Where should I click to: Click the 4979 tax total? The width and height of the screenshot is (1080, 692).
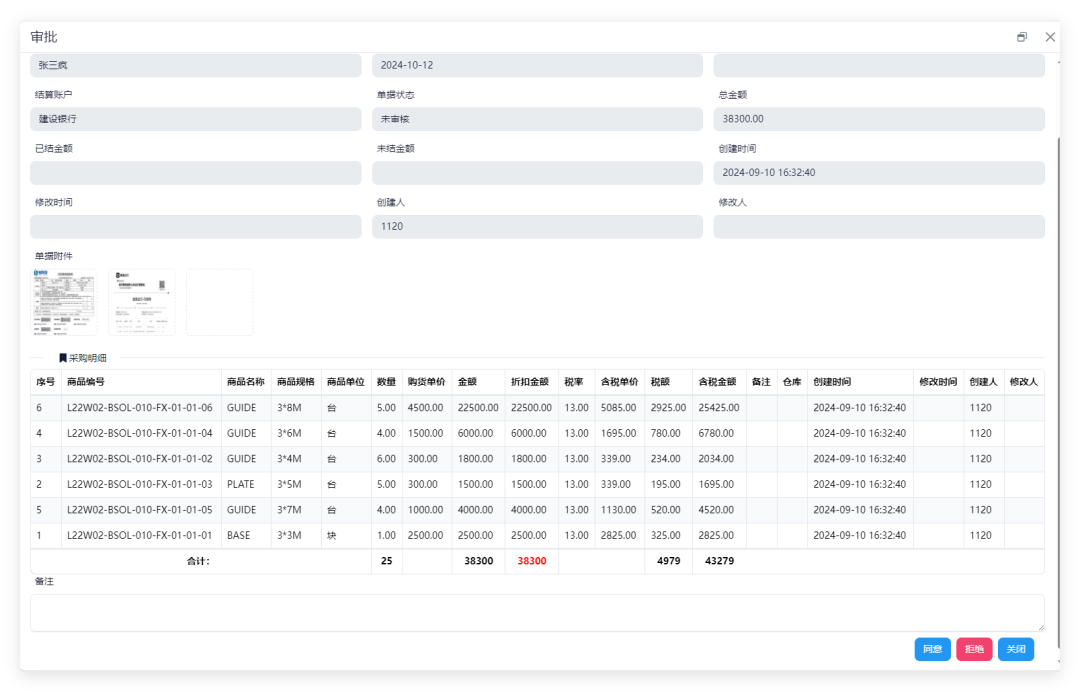click(668, 560)
